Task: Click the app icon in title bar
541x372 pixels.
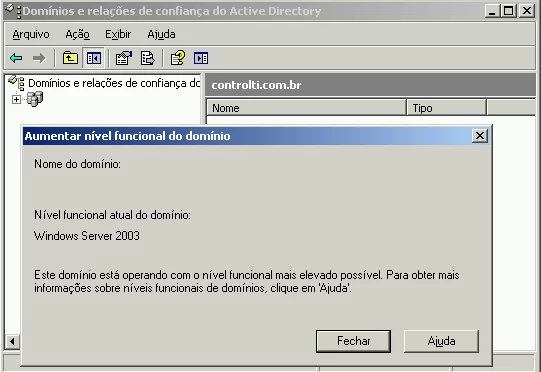Action: coord(13,10)
